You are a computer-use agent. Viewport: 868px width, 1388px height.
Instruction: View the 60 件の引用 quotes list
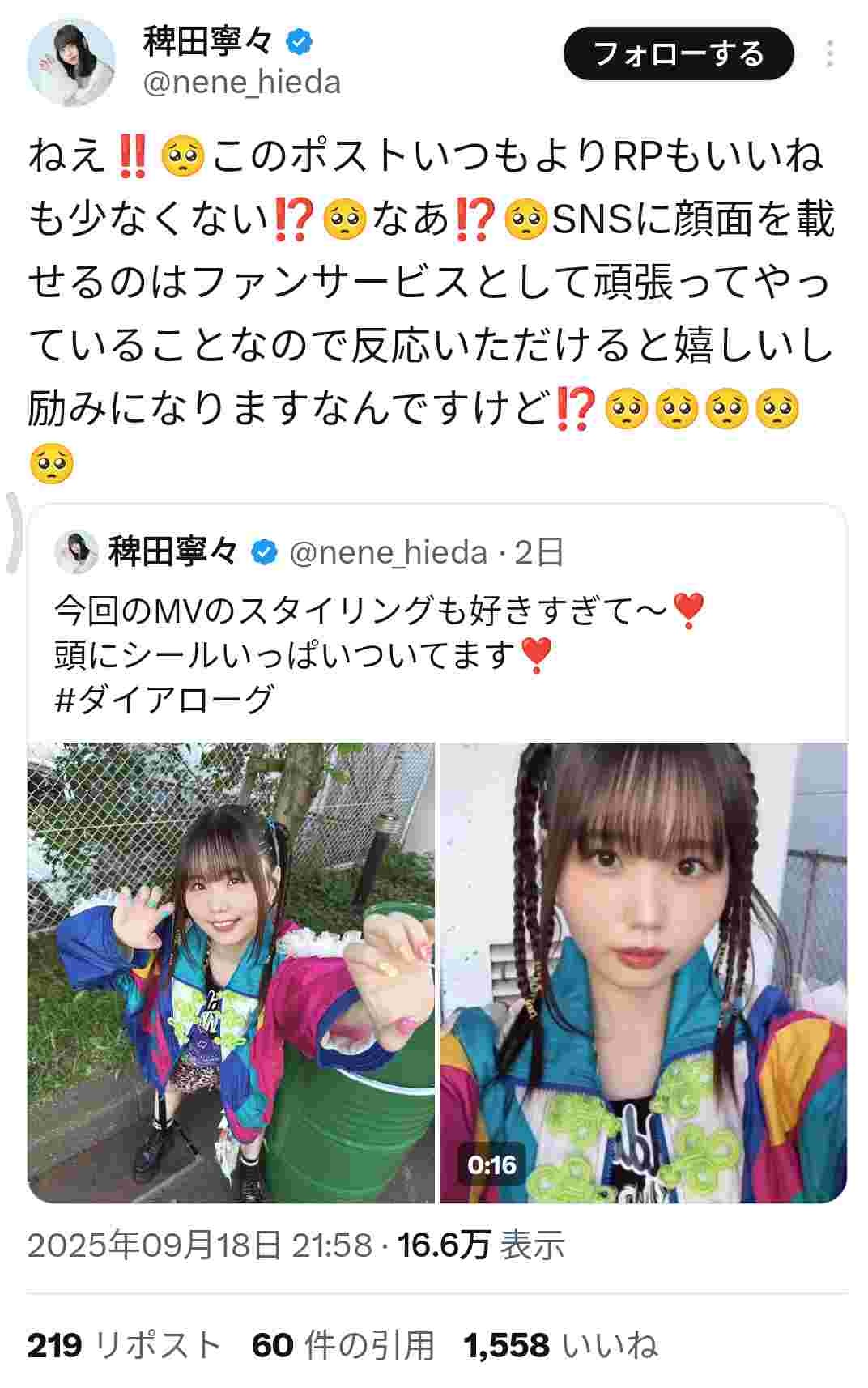(343, 1345)
